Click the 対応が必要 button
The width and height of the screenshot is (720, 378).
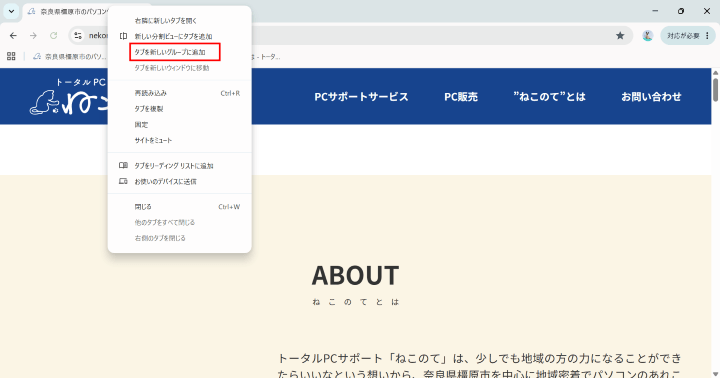(688, 35)
